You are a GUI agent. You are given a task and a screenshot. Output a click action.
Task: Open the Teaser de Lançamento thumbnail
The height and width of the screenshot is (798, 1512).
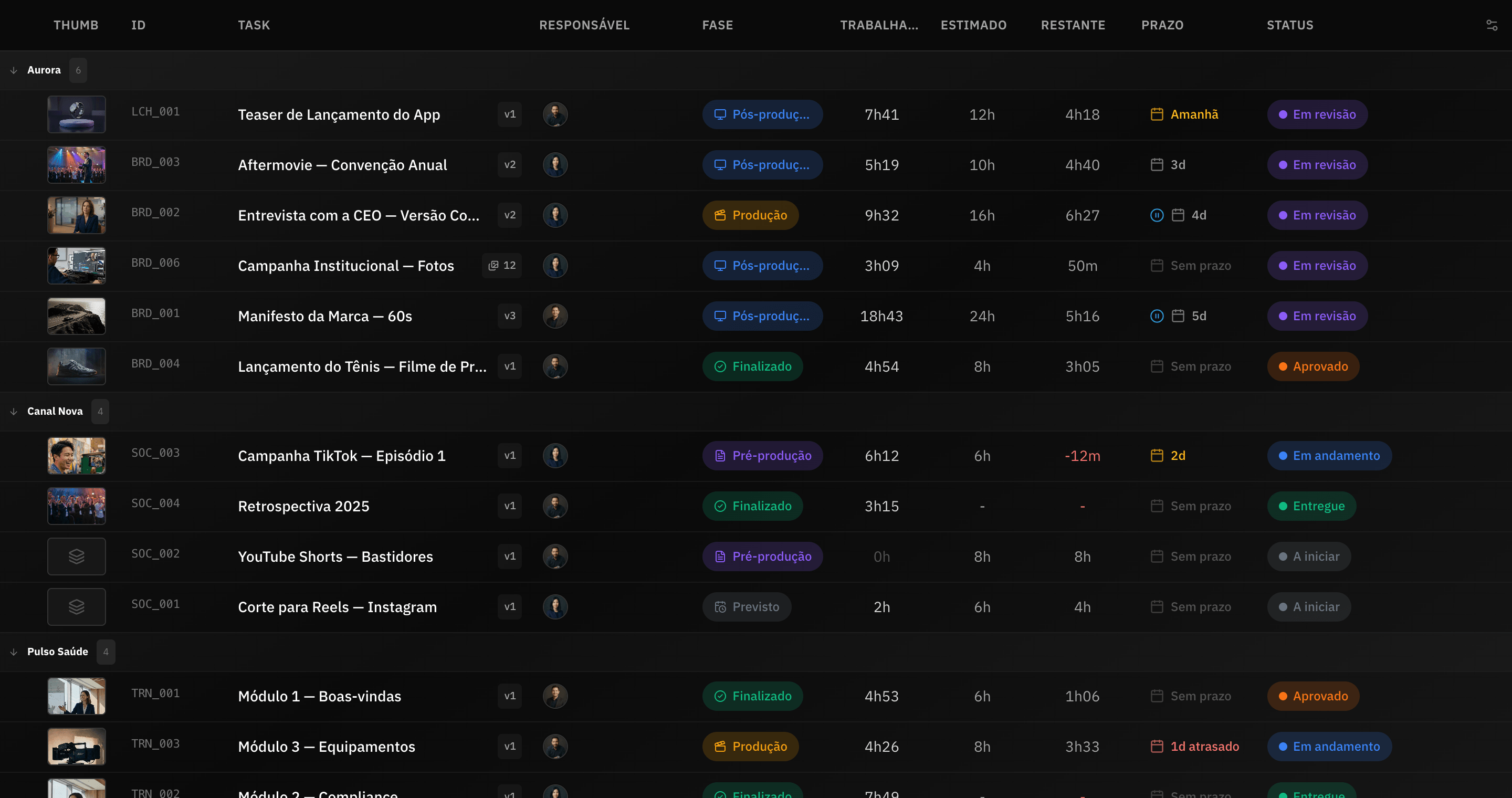click(x=76, y=114)
